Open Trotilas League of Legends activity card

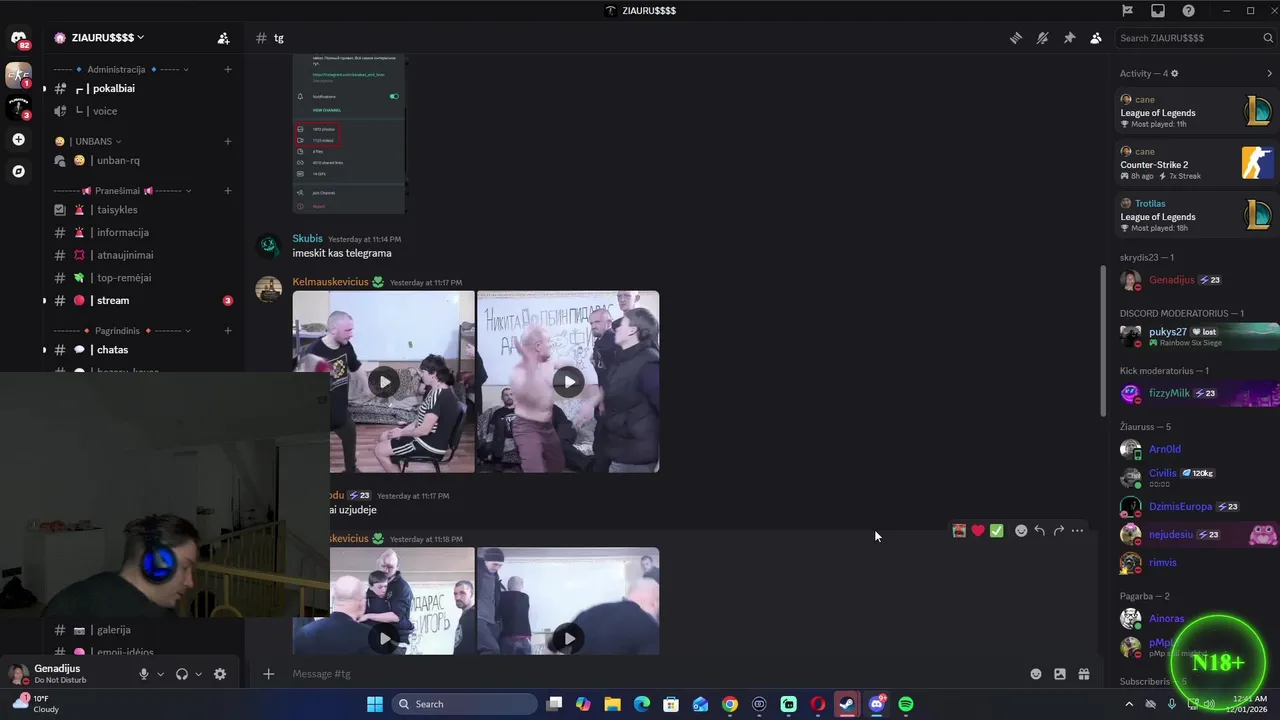click(x=1197, y=215)
